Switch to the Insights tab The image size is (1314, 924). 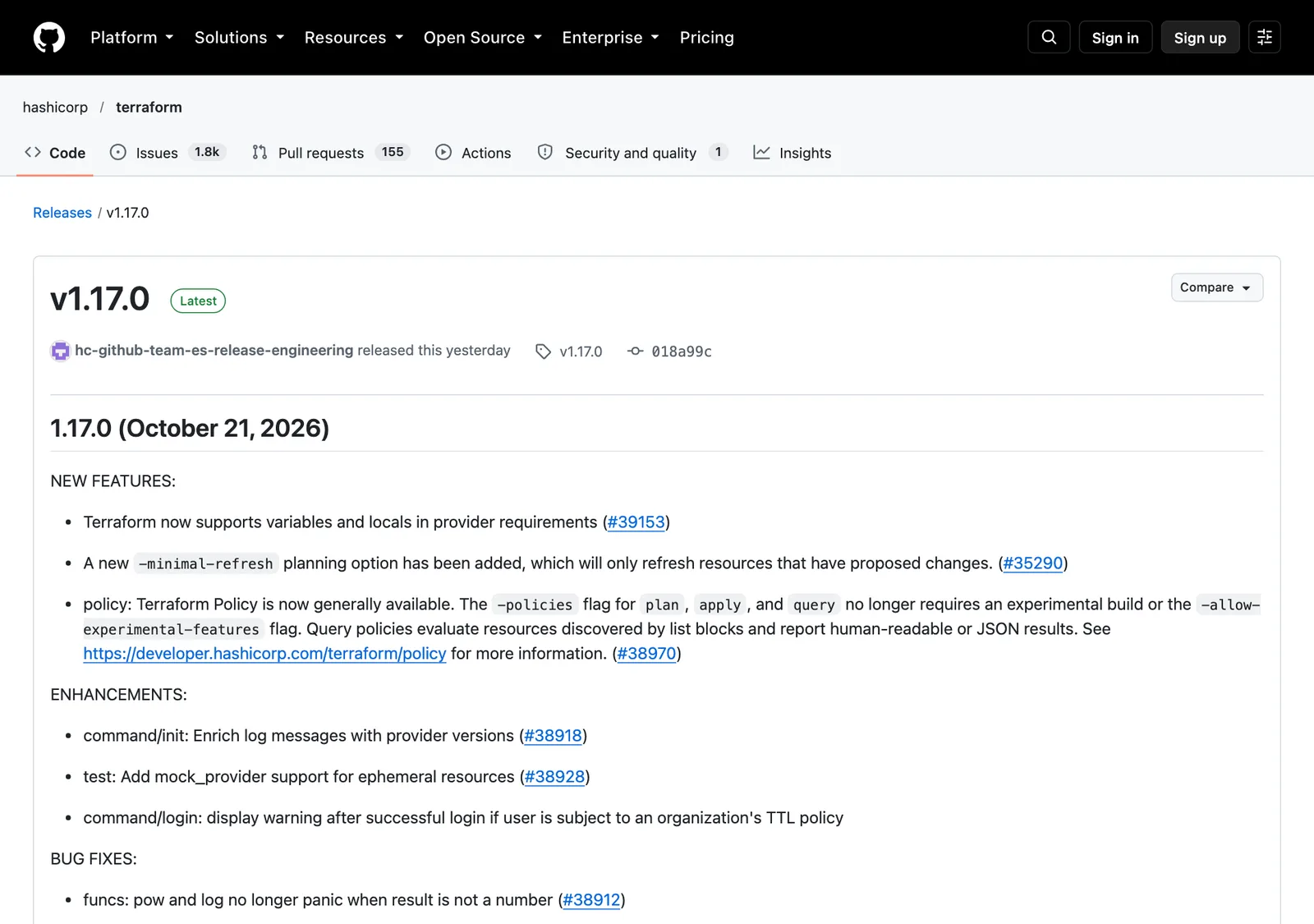[793, 153]
